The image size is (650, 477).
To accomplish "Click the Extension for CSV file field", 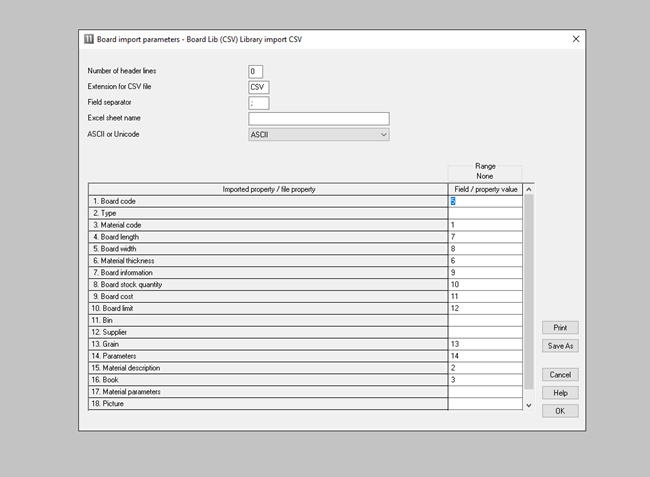I will pos(258,87).
